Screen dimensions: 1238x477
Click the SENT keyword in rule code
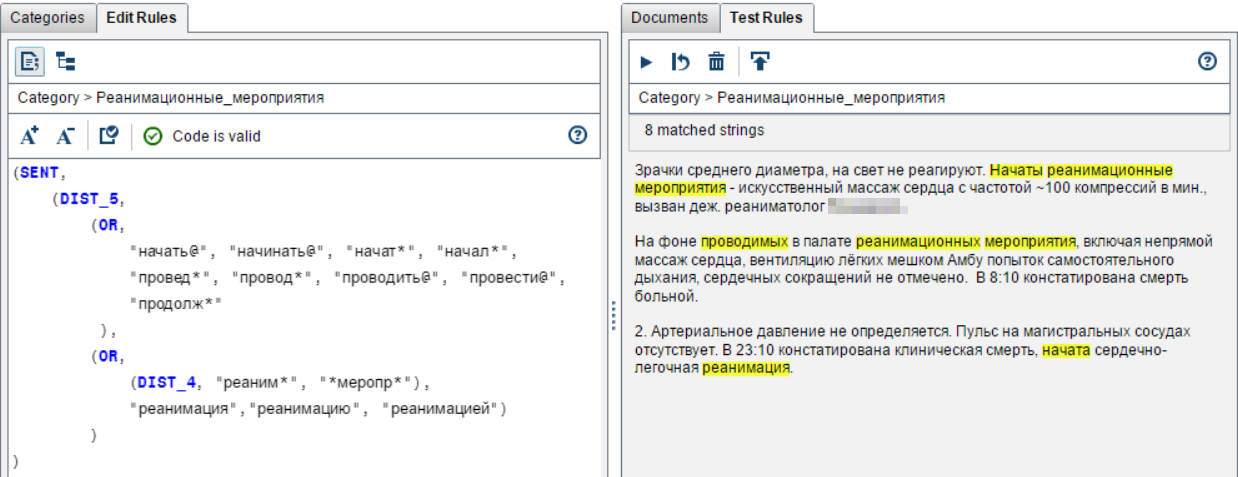39,172
